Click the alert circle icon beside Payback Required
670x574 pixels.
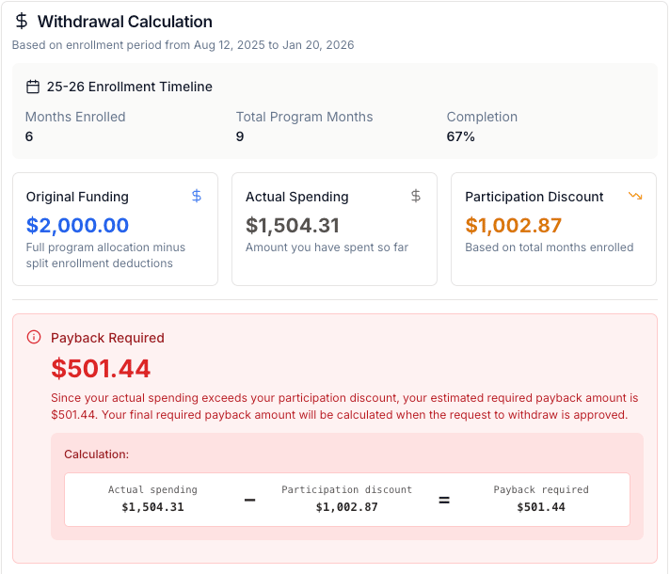(x=34, y=338)
